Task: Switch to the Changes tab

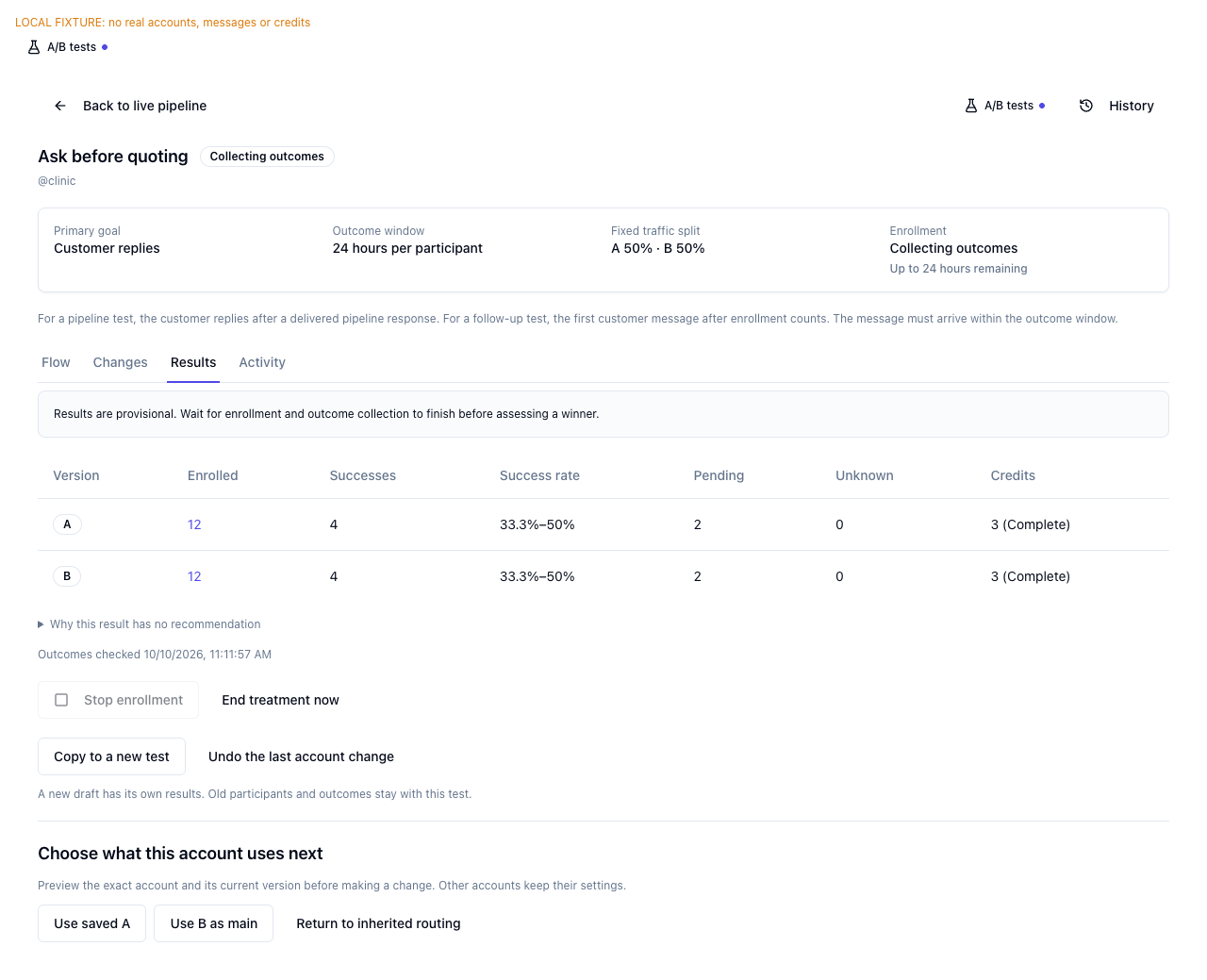Action: pyautogui.click(x=121, y=362)
